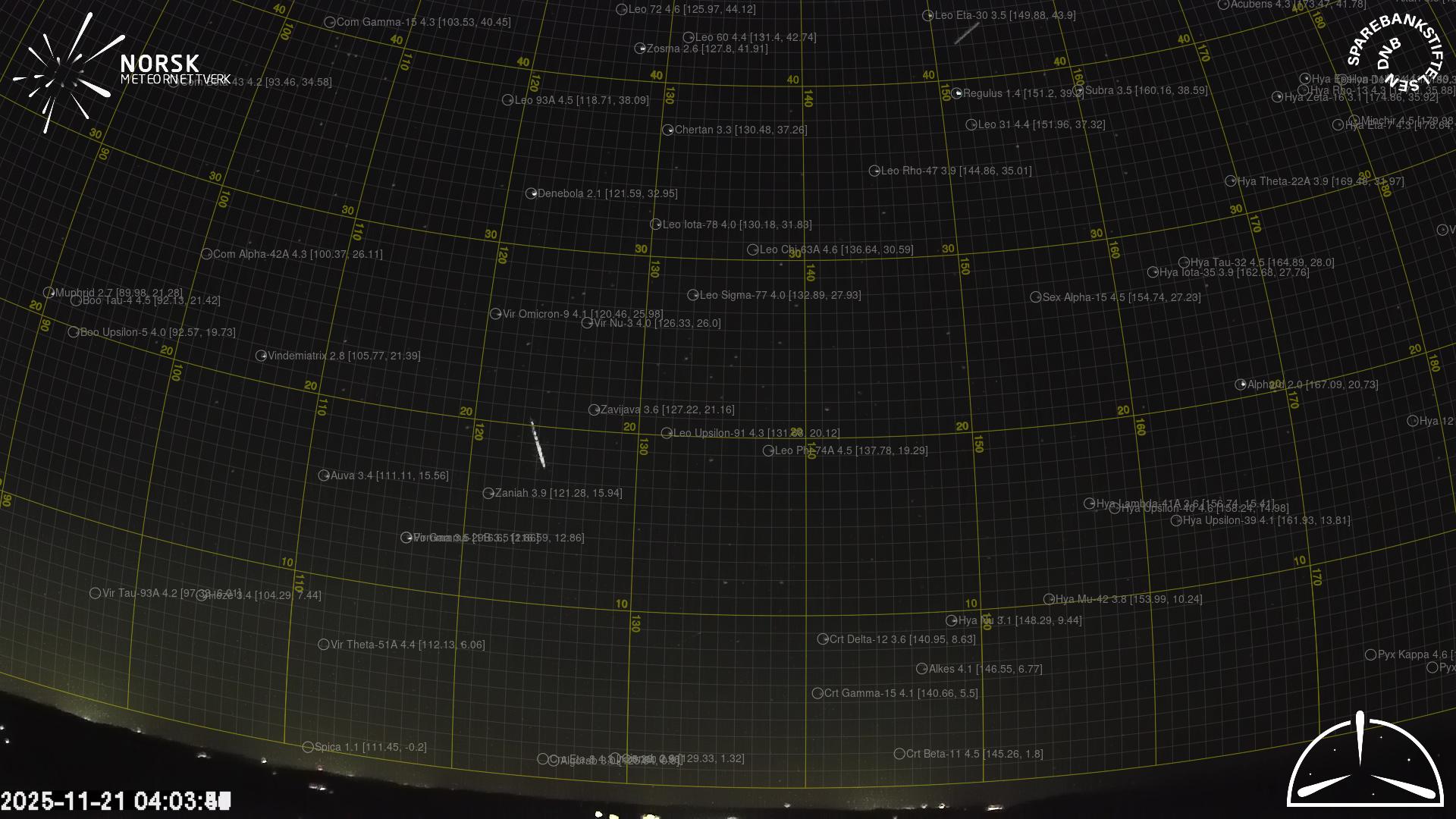The height and width of the screenshot is (819, 1456).
Task: Click the Spica star marker circle
Action: 308,747
